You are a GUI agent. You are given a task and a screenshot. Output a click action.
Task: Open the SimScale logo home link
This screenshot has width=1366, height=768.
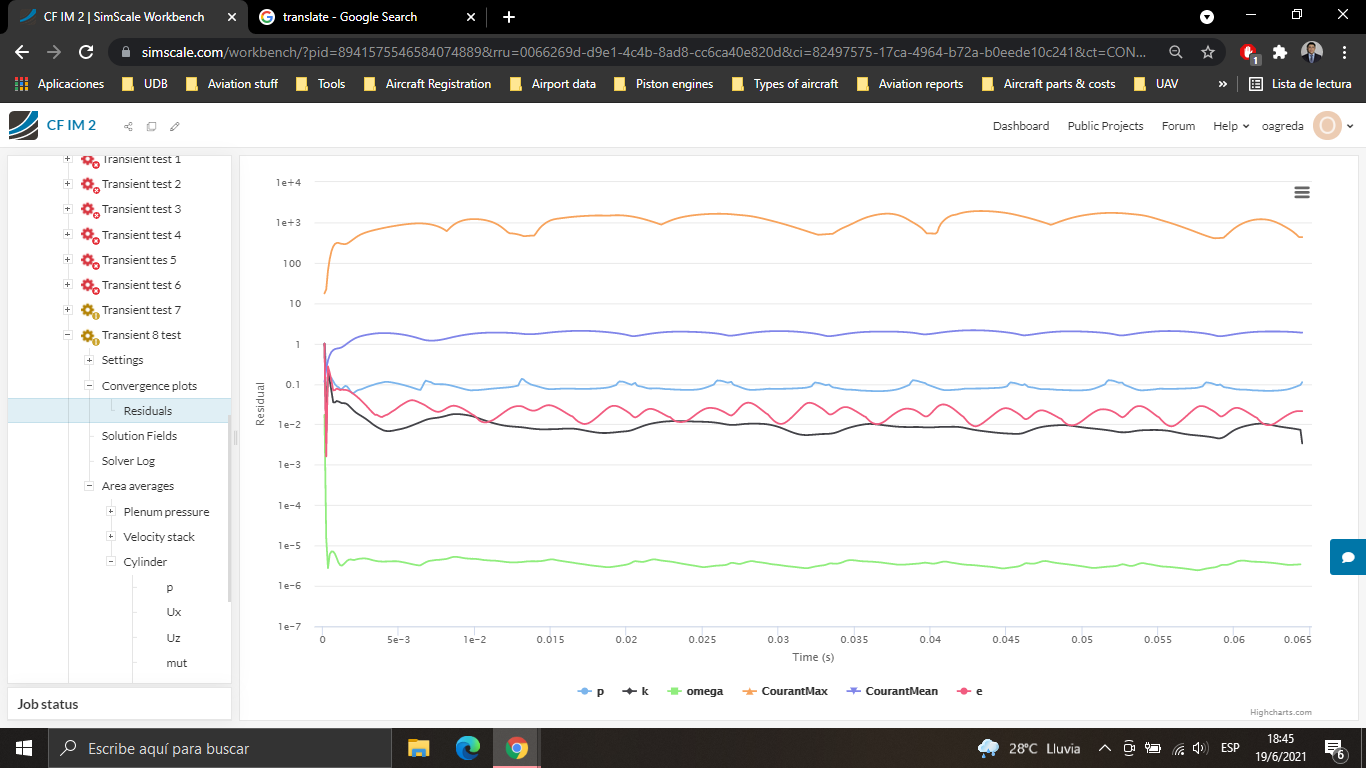pyautogui.click(x=24, y=125)
